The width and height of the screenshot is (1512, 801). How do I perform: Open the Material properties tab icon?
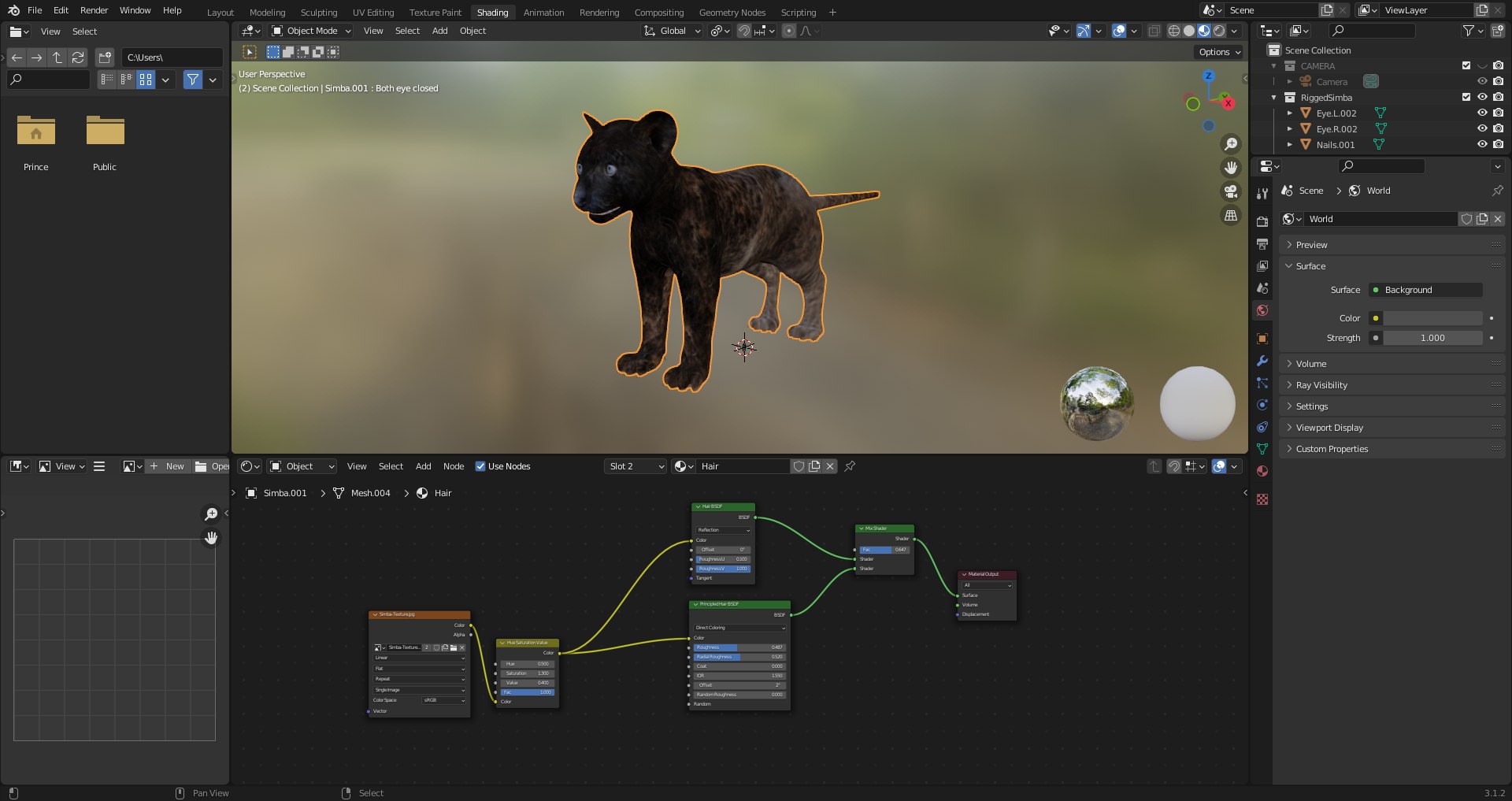(1262, 471)
